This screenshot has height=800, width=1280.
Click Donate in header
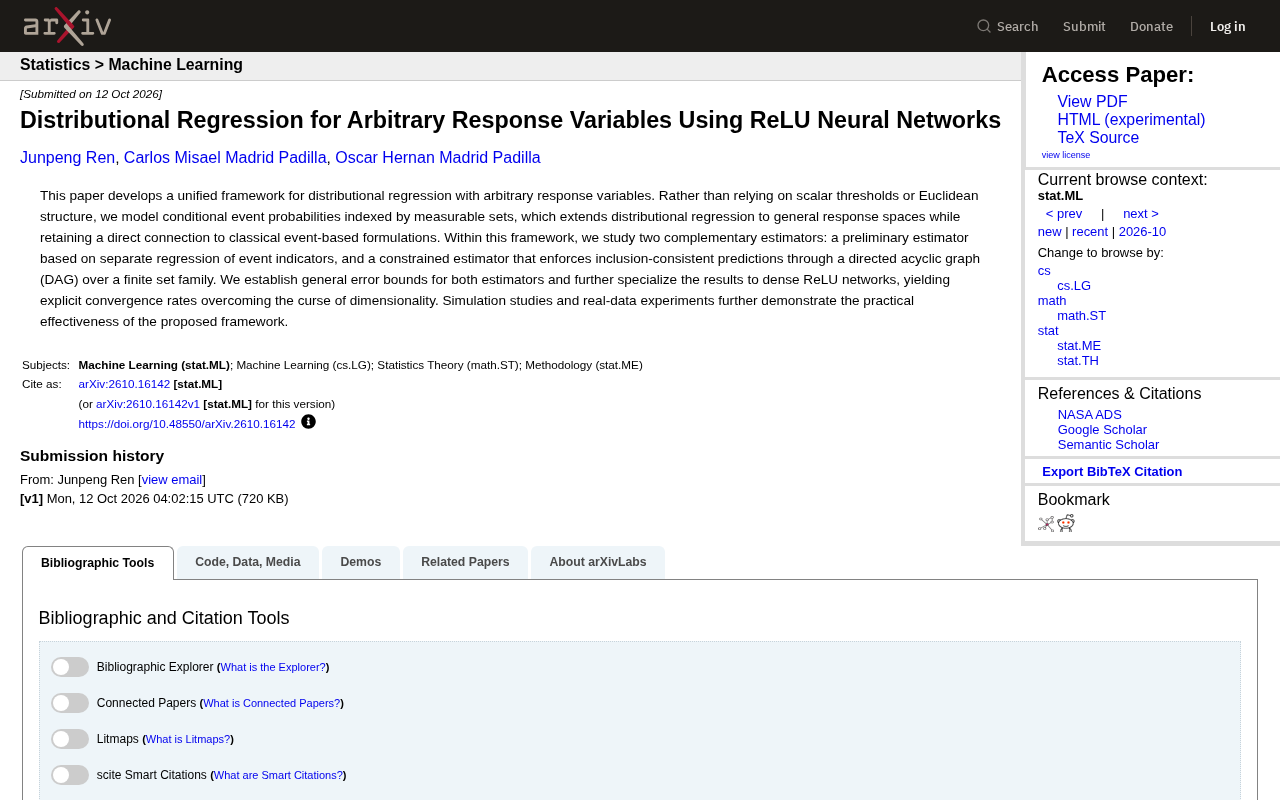tap(1151, 26)
